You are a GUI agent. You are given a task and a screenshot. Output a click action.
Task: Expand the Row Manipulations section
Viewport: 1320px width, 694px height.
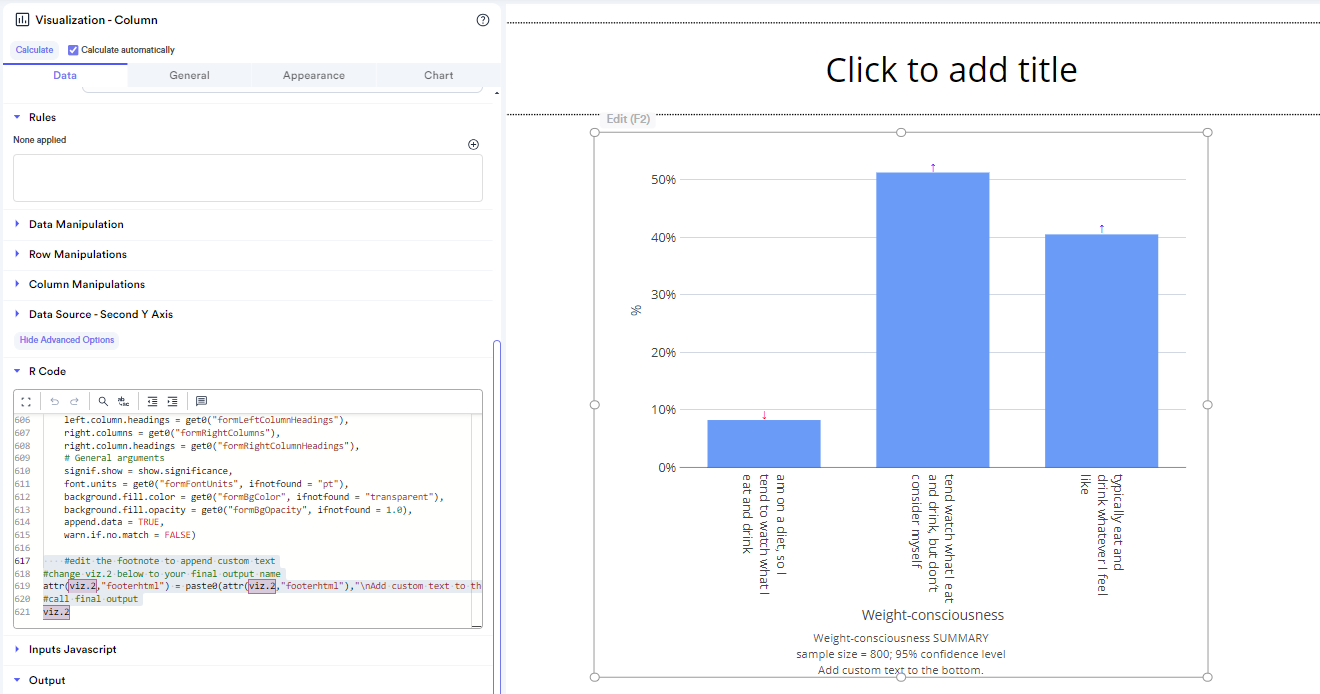pyautogui.click(x=77, y=254)
